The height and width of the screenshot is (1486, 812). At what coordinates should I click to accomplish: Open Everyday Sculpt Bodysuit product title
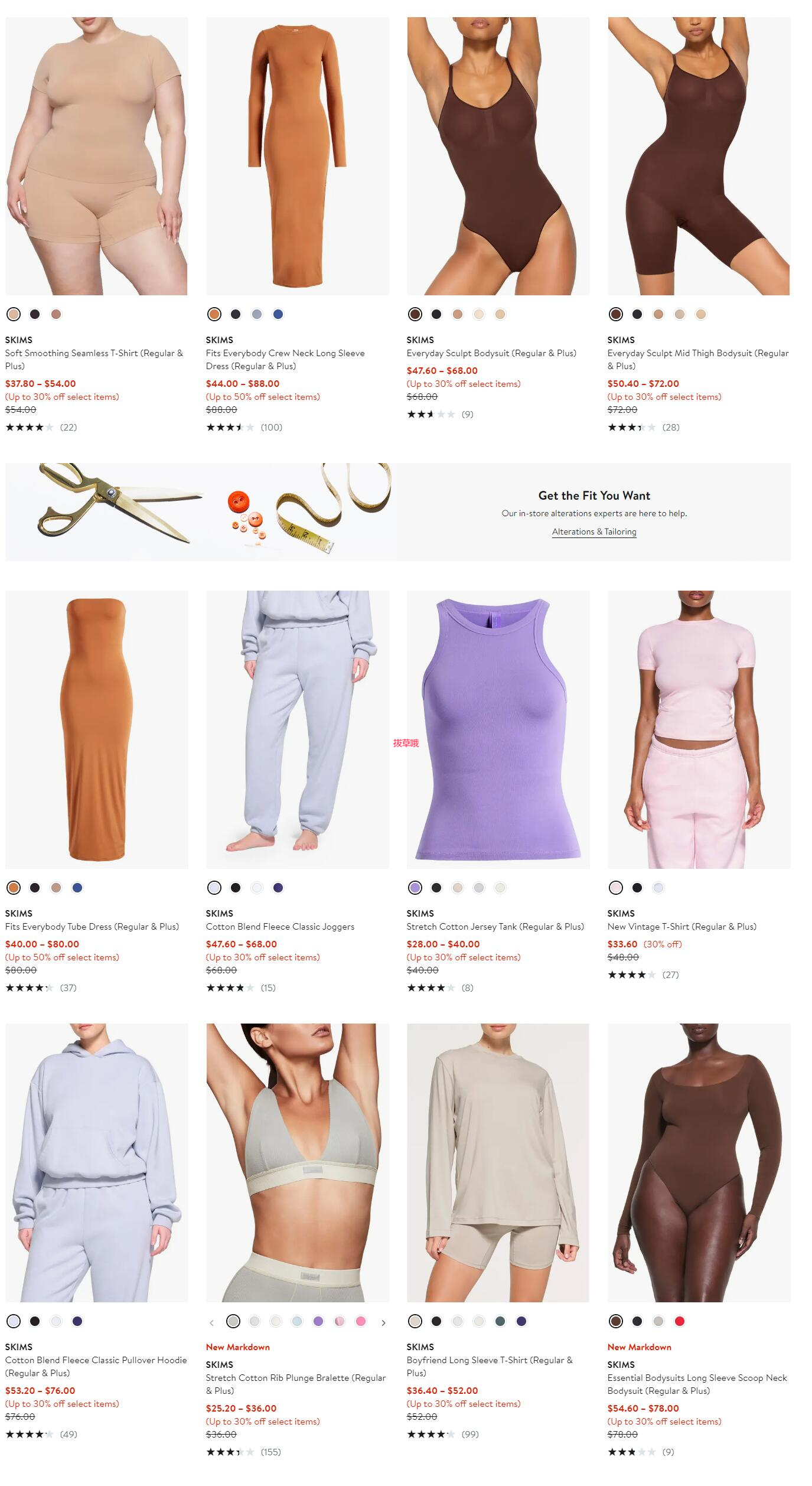491,353
